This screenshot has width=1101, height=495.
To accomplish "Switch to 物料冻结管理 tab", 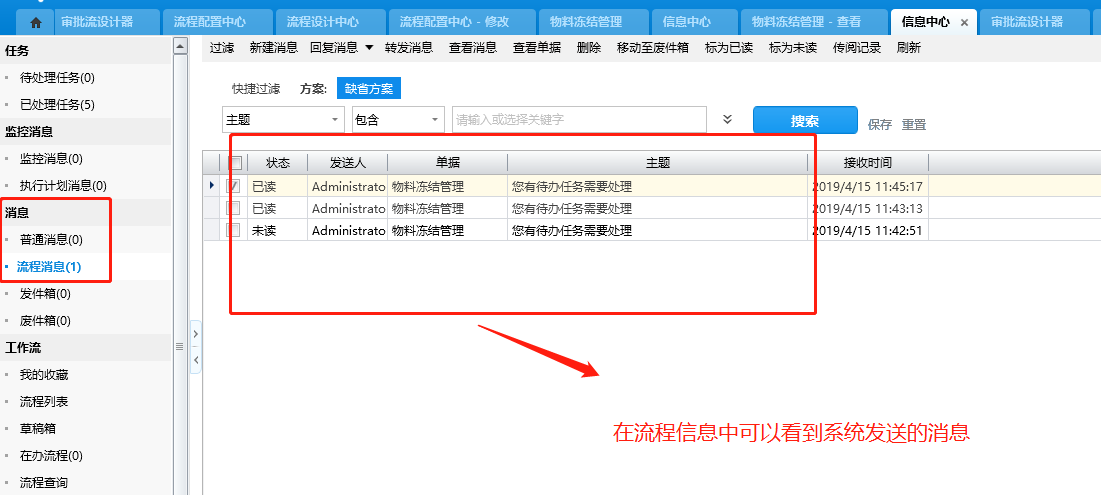I will click(x=591, y=22).
